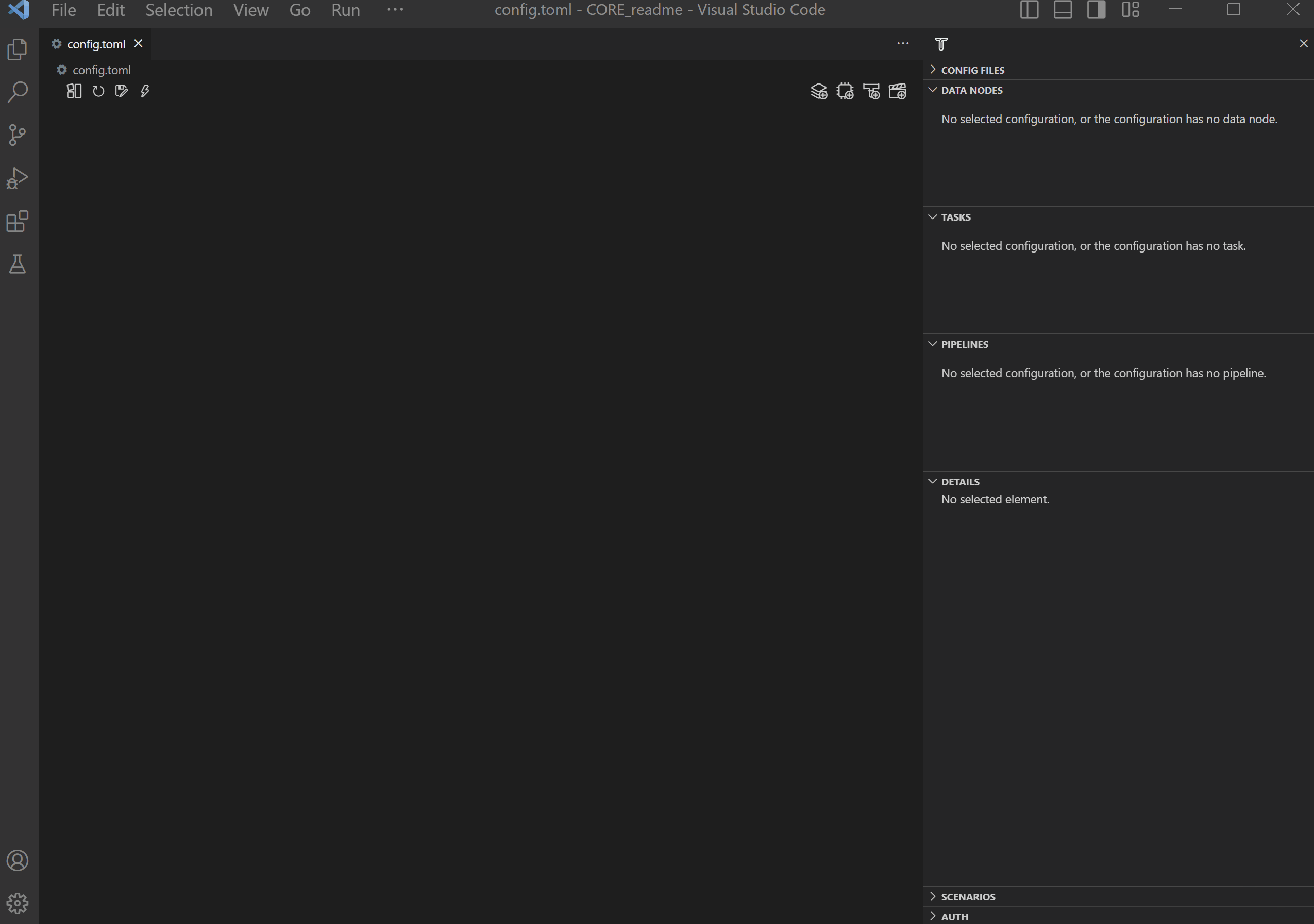1314x924 pixels.
Task: Expand the SCENARIOS section
Action: click(968, 897)
